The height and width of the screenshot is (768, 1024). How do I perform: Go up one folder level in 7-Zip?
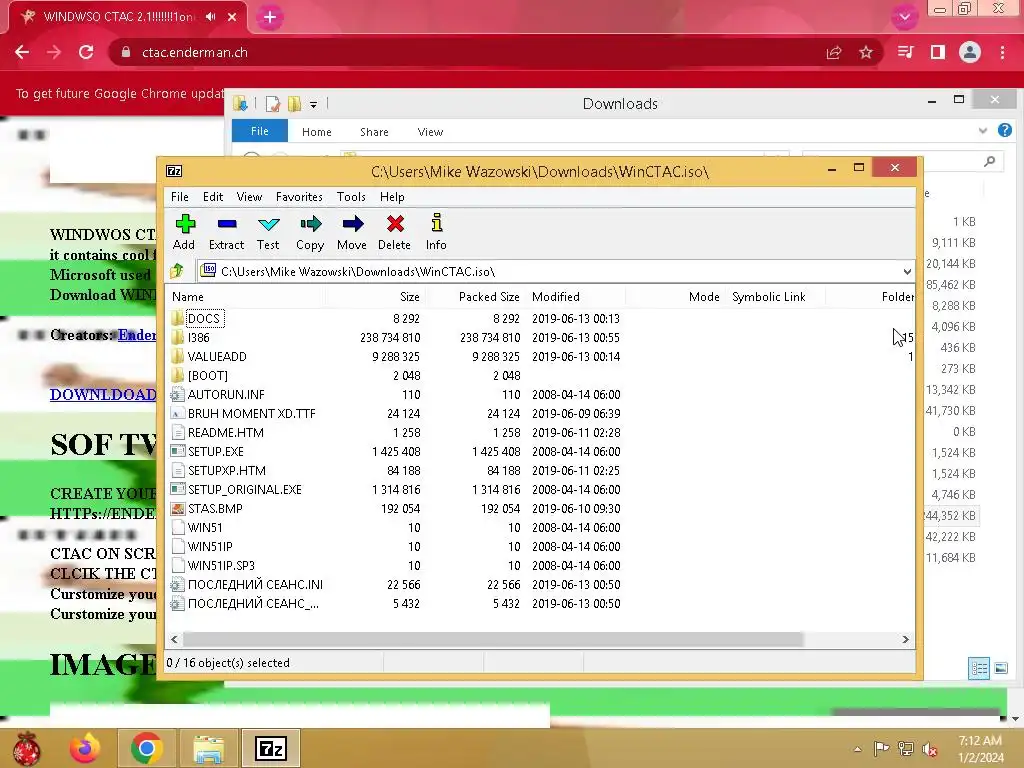[177, 271]
